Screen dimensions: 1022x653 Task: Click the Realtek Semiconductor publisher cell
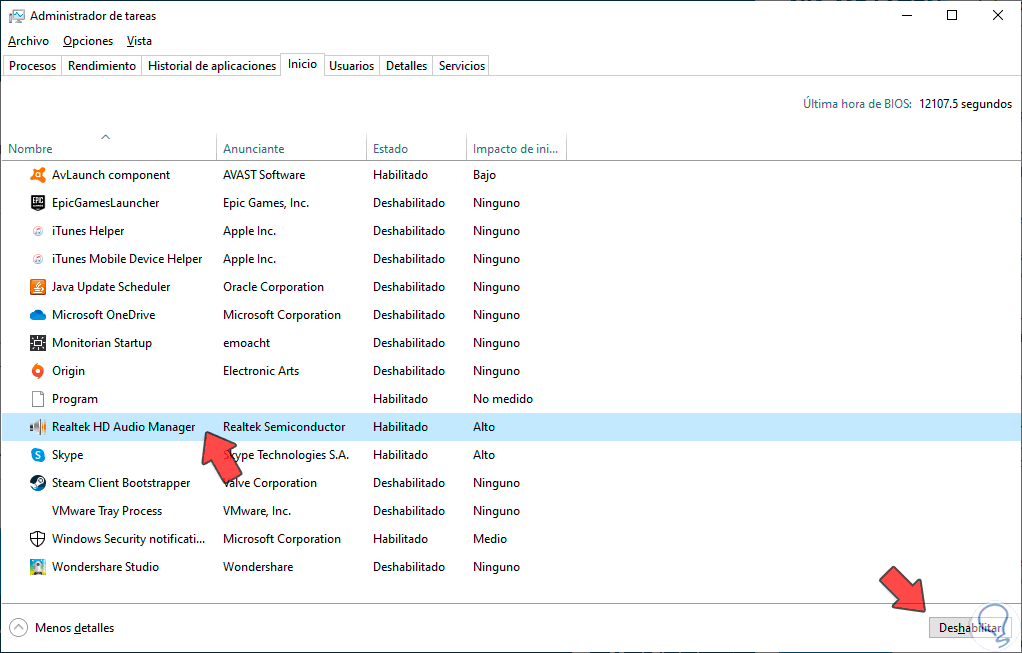pyautogui.click(x=284, y=427)
